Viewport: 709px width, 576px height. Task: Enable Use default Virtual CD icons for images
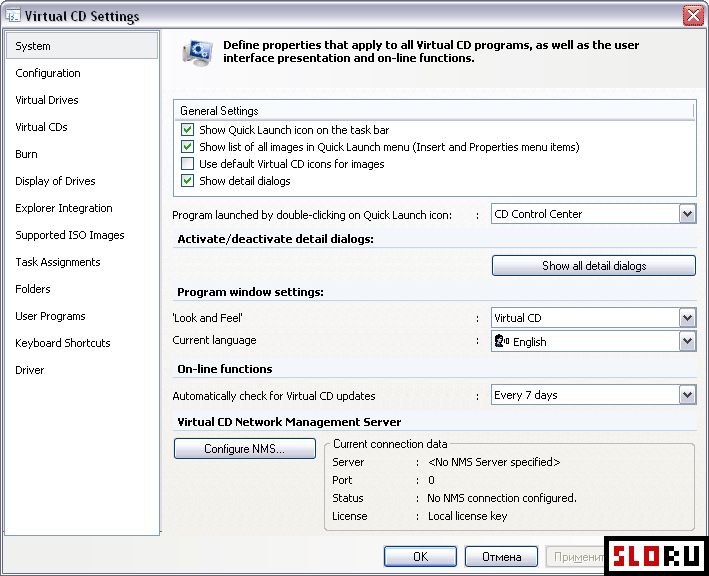coord(187,163)
